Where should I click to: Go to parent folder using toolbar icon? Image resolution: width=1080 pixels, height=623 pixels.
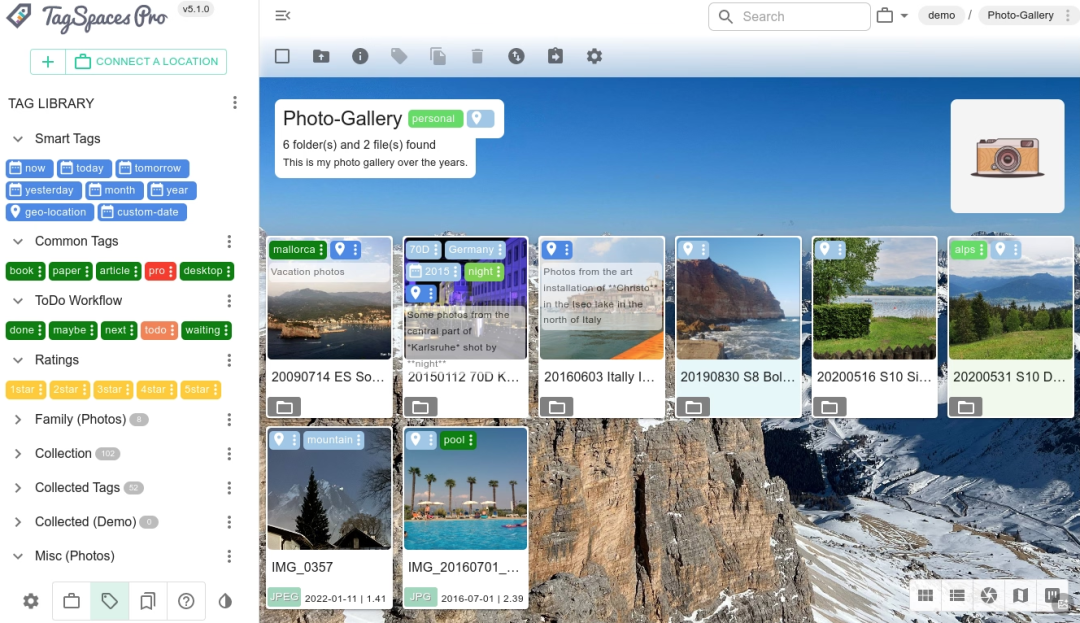321,56
